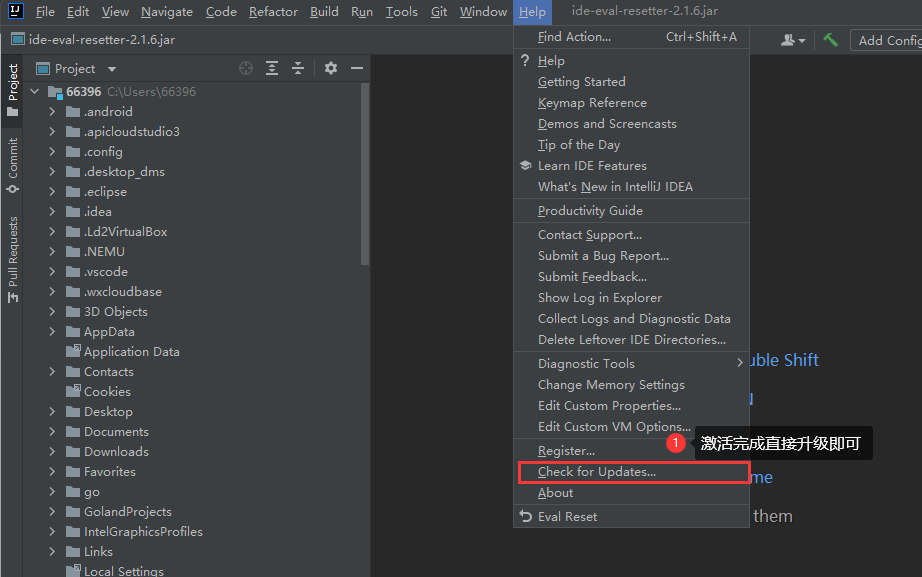Open the Diagnostic Tools submenu
This screenshot has height=577, width=922.
[632, 363]
